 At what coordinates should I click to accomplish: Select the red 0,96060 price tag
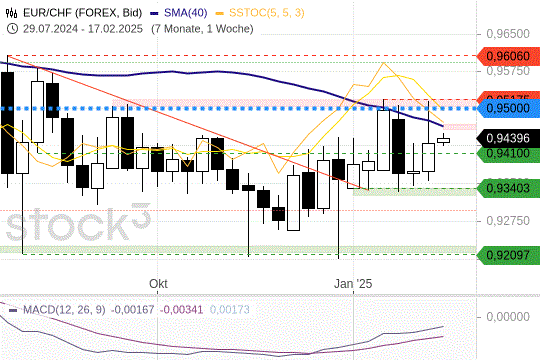508,56
